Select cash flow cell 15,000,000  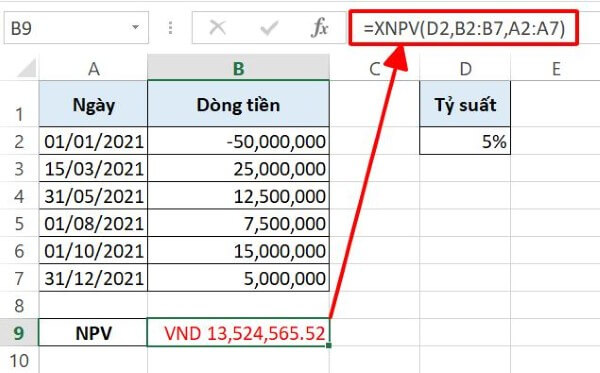click(238, 251)
